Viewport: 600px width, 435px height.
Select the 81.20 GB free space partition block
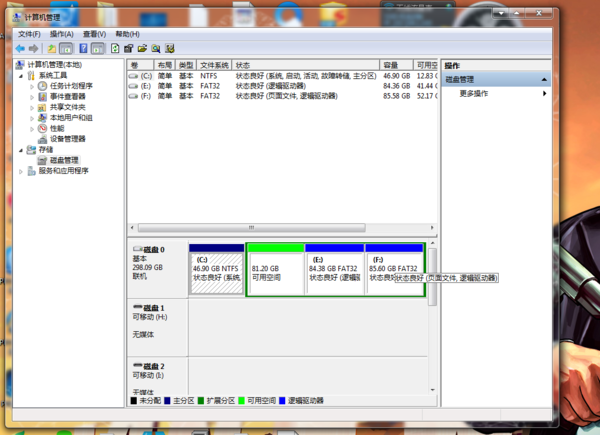tap(275, 272)
